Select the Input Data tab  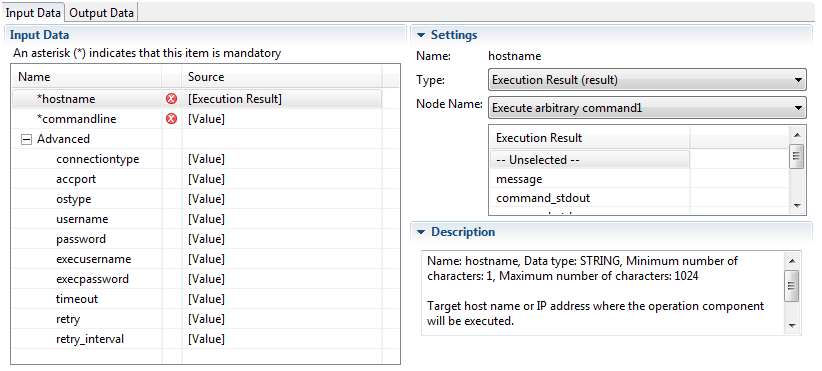(x=33, y=13)
